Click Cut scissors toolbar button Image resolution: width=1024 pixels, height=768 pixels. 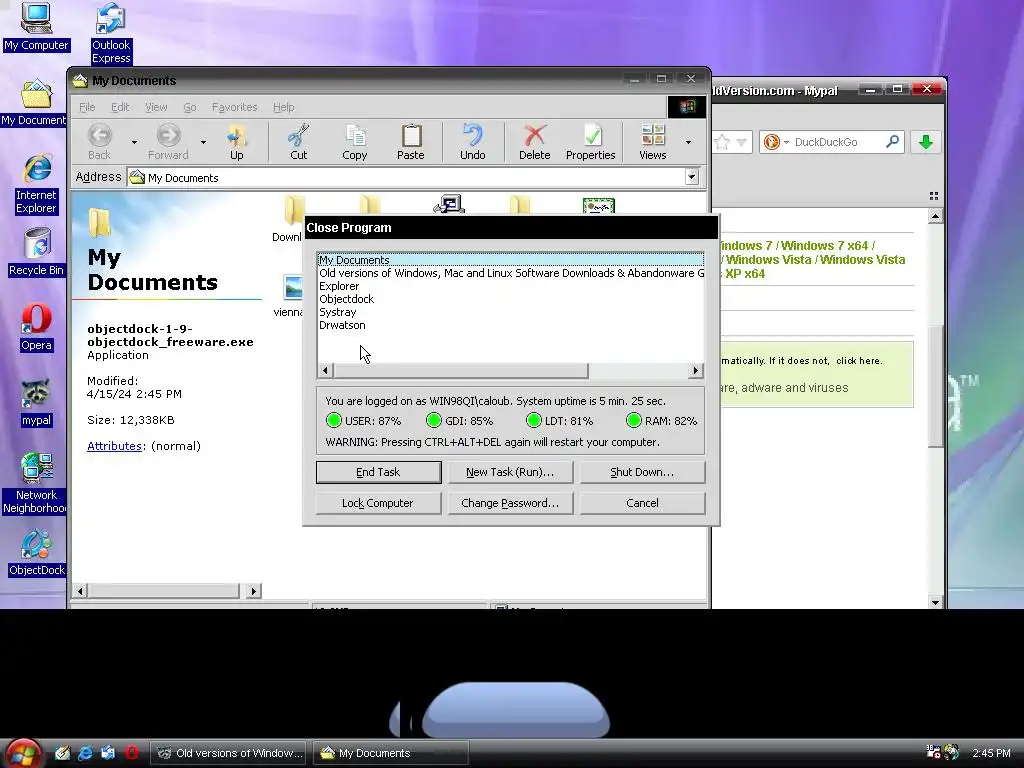pyautogui.click(x=298, y=142)
